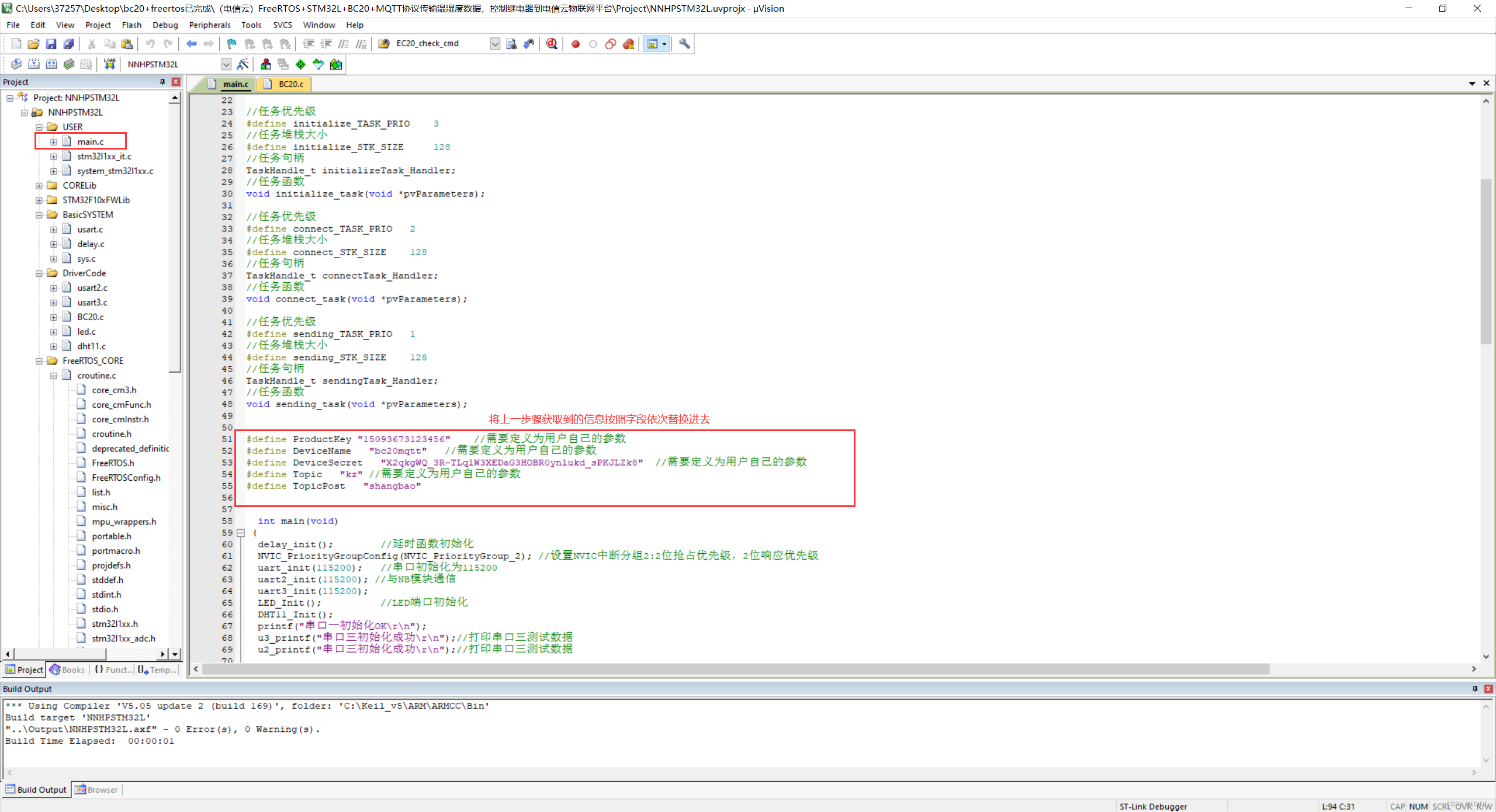Paste with the clipboard toolbar icon

[127, 44]
